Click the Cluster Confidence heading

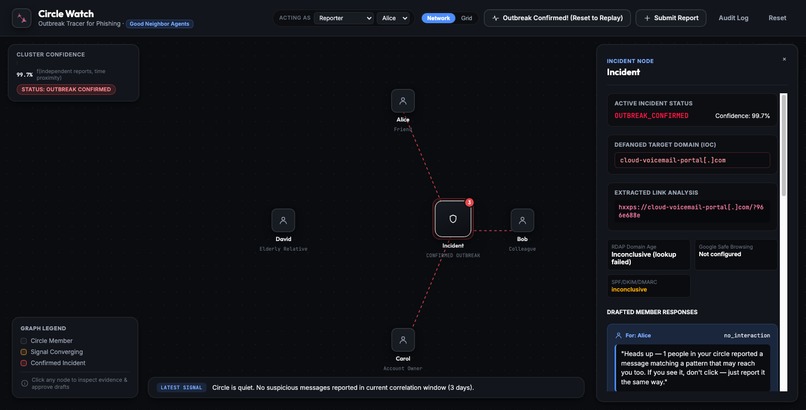point(50,54)
